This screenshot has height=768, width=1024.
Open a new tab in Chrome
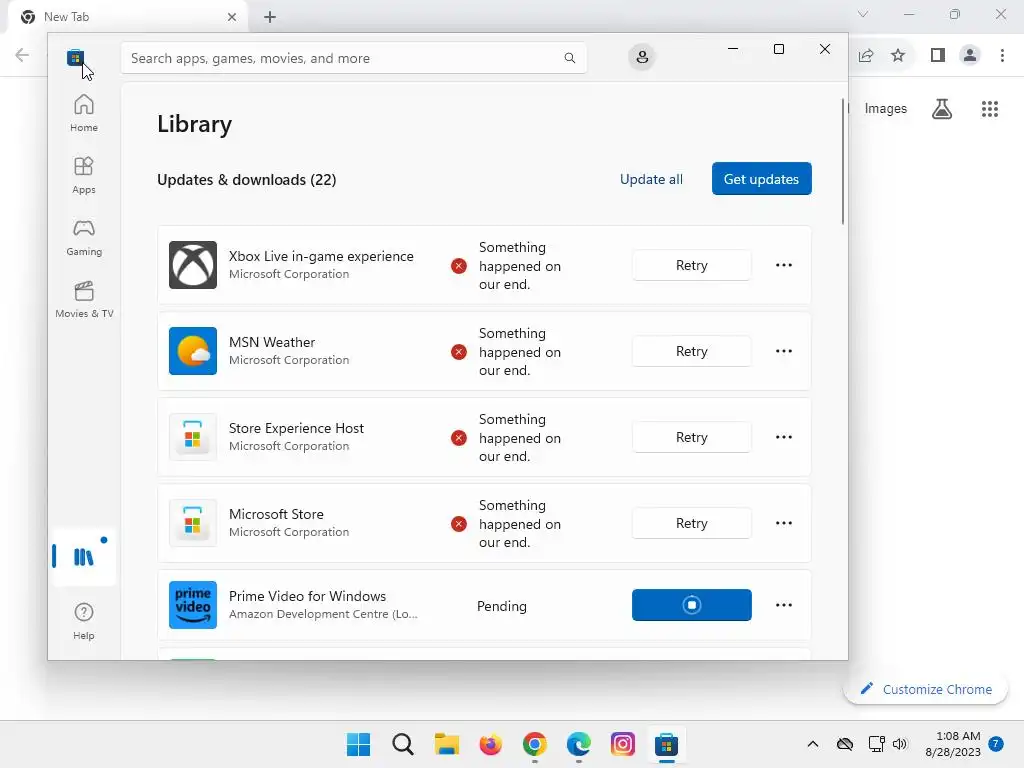coord(270,17)
